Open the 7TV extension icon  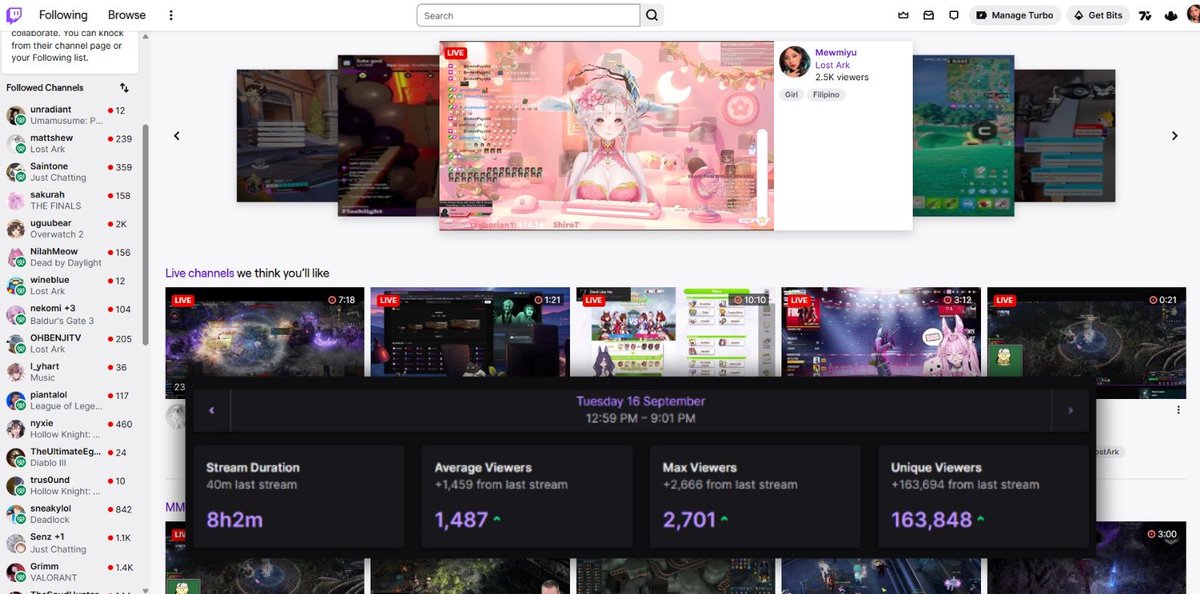pyautogui.click(x=1145, y=15)
